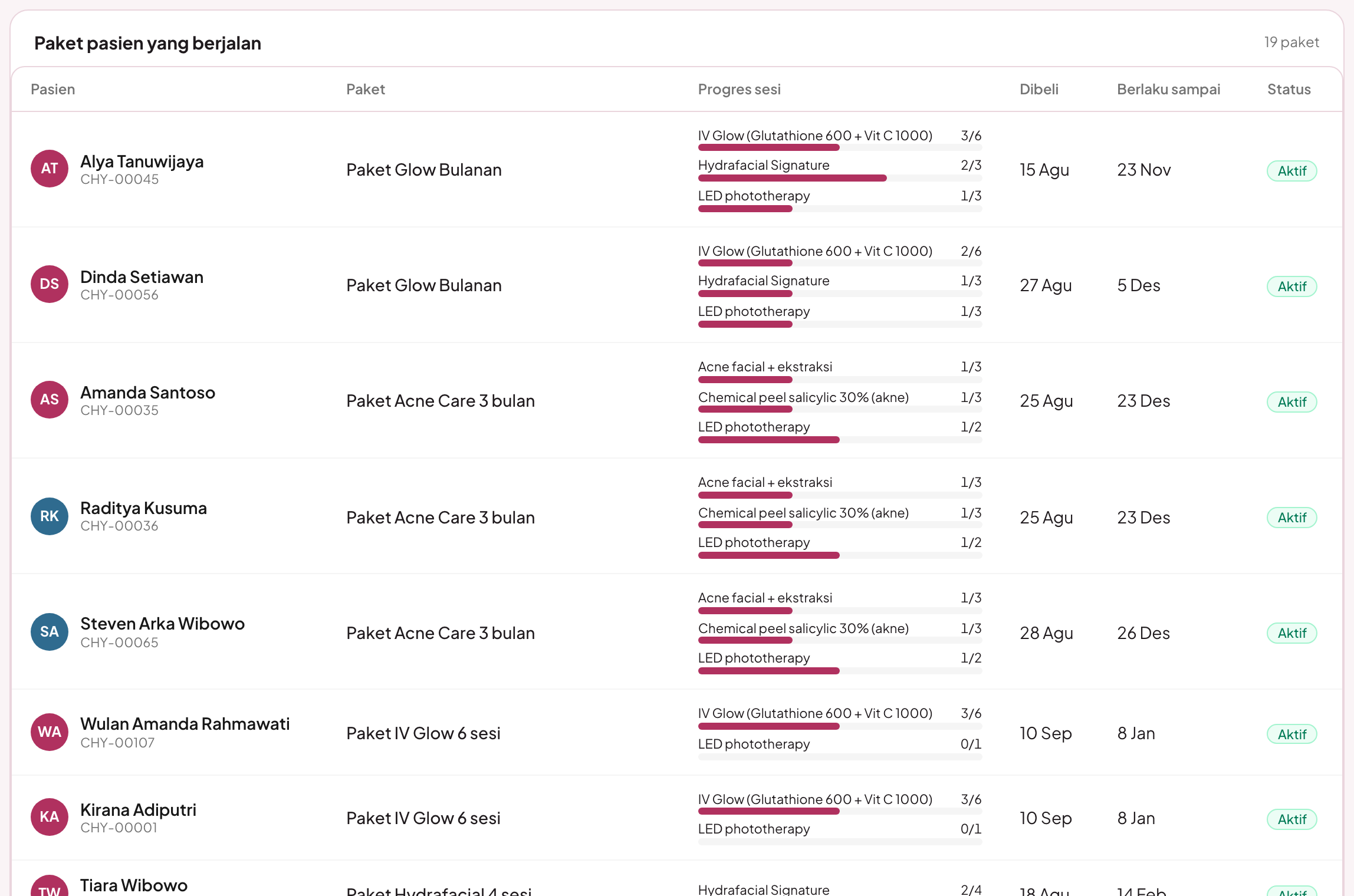Screen dimensions: 1354x896
Task: Click patient ID CHY-00036
Action: pos(120,526)
